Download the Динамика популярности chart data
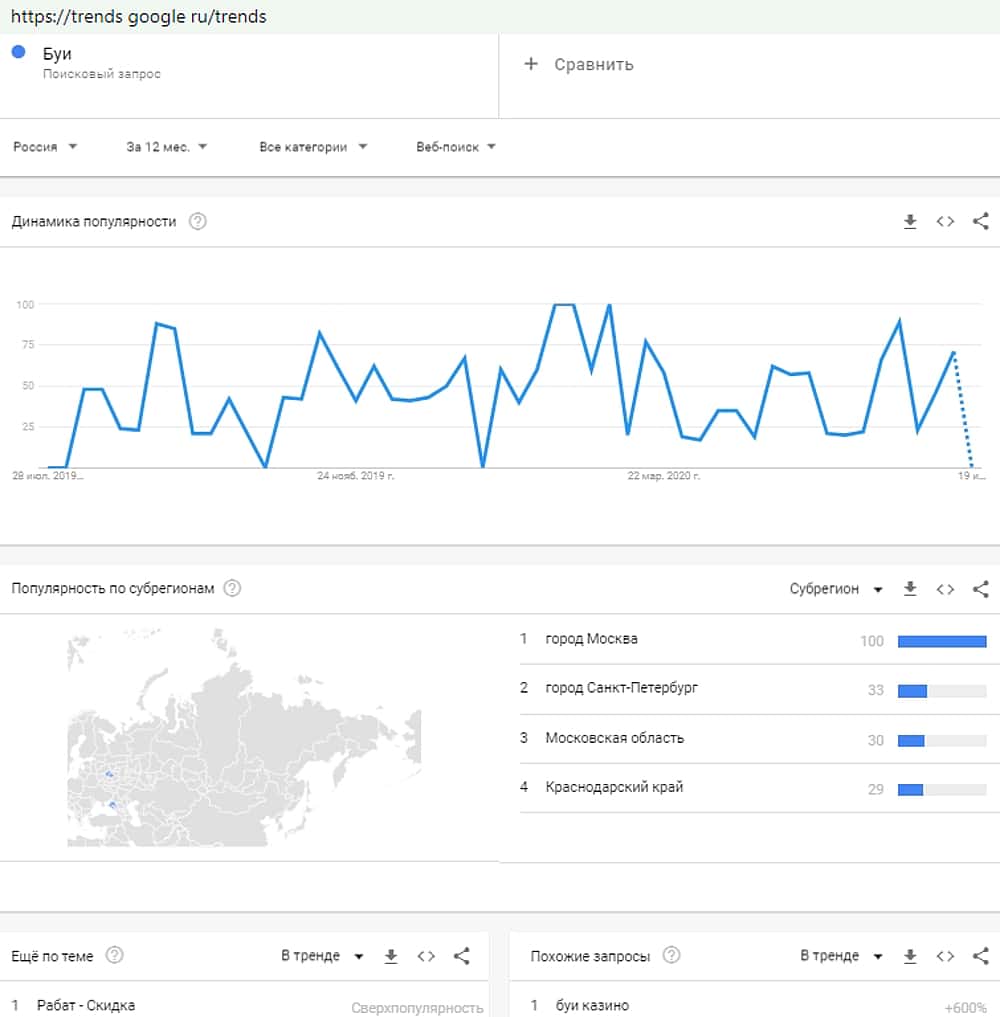This screenshot has height=1017, width=1000. pyautogui.click(x=910, y=222)
